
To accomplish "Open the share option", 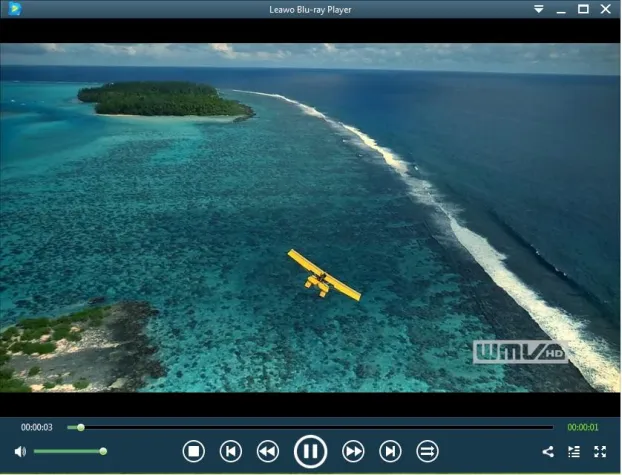I will 548,452.
